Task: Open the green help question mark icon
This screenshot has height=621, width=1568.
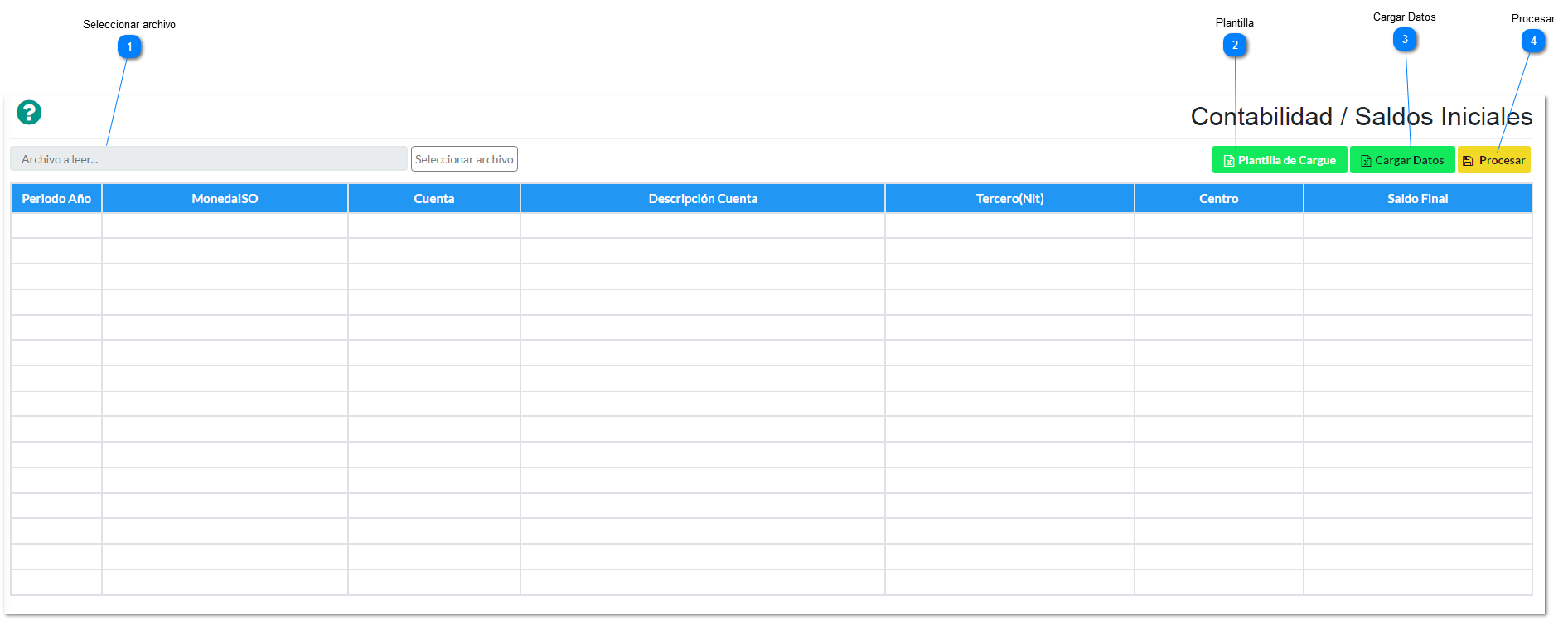Action: point(29,112)
